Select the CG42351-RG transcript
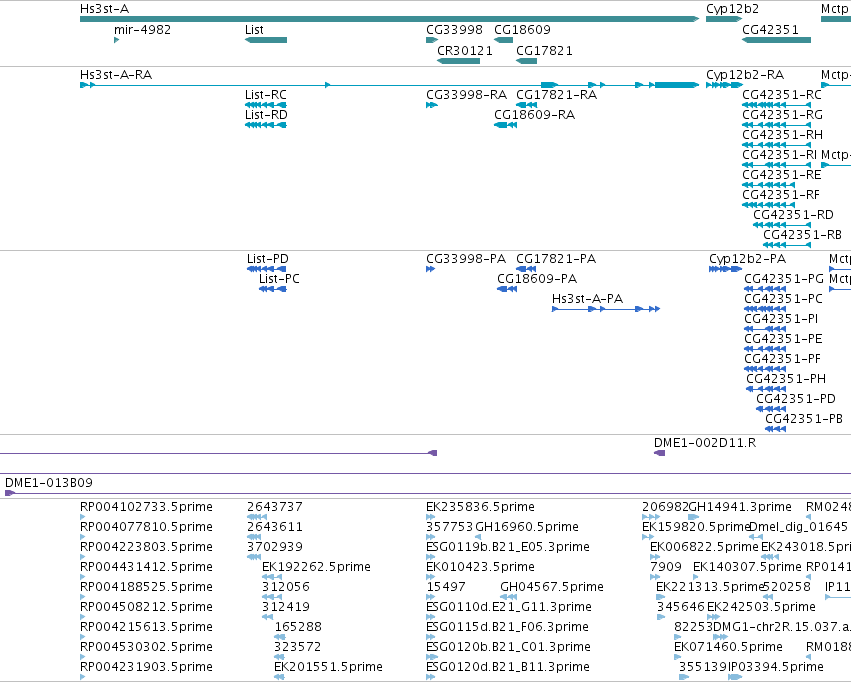This screenshot has height=682, width=851. point(776,125)
